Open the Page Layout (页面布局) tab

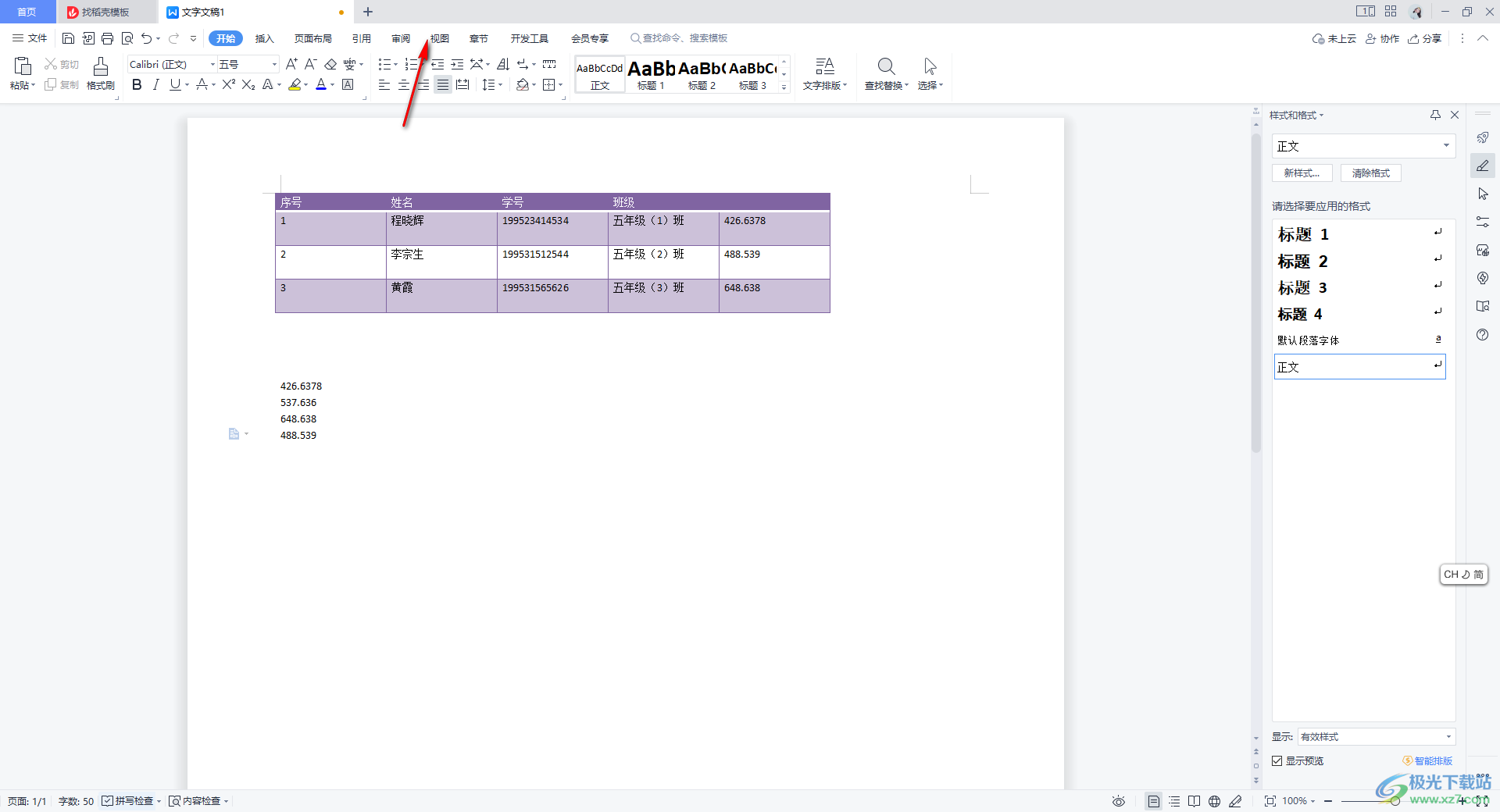[x=313, y=38]
